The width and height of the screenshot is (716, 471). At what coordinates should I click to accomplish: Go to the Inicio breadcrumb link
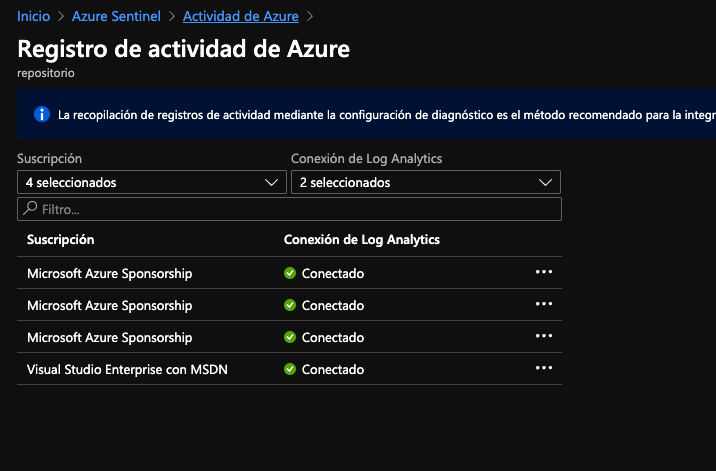click(33, 16)
